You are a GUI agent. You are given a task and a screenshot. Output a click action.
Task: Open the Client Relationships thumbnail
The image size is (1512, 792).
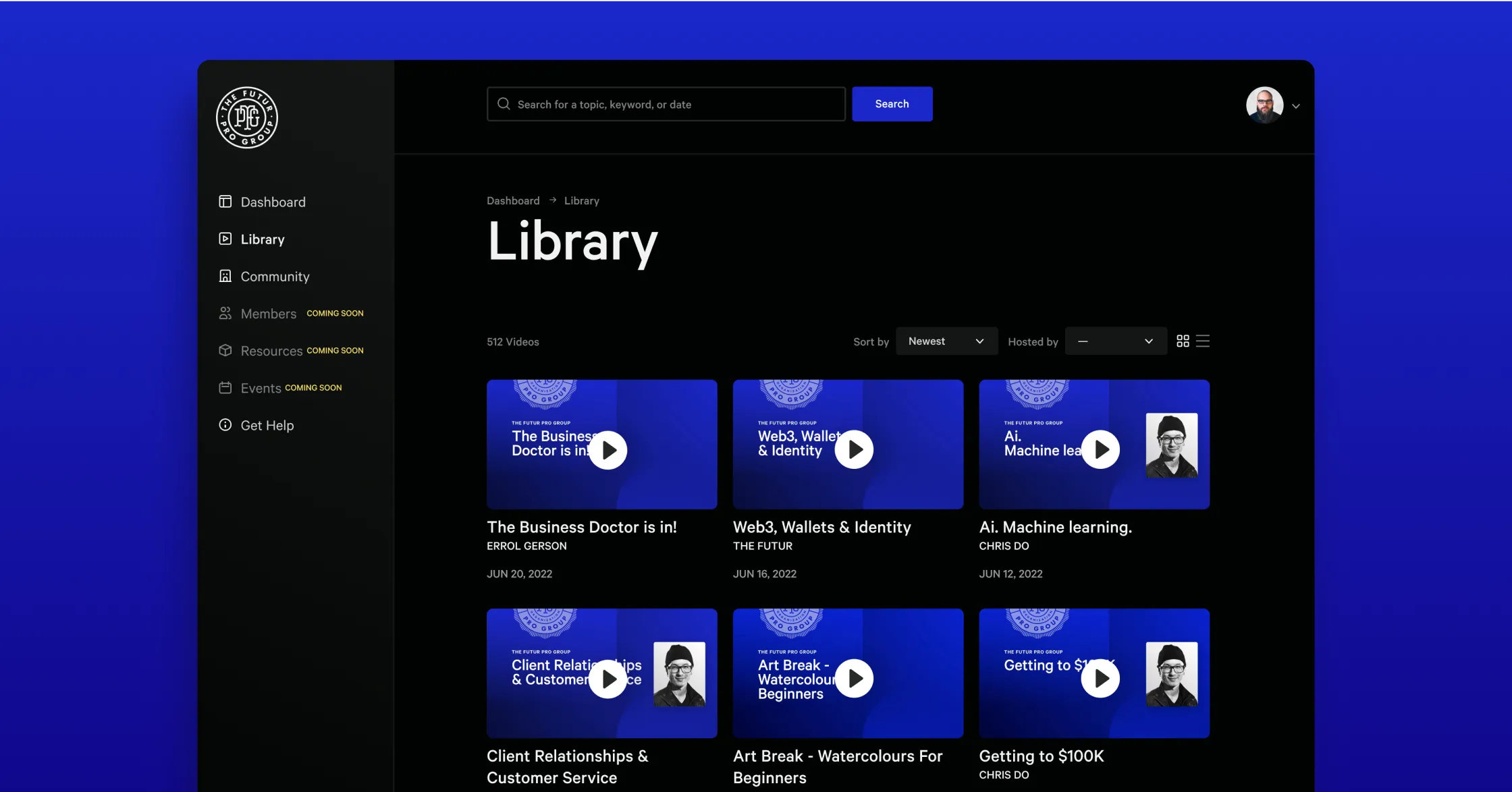[x=602, y=673]
